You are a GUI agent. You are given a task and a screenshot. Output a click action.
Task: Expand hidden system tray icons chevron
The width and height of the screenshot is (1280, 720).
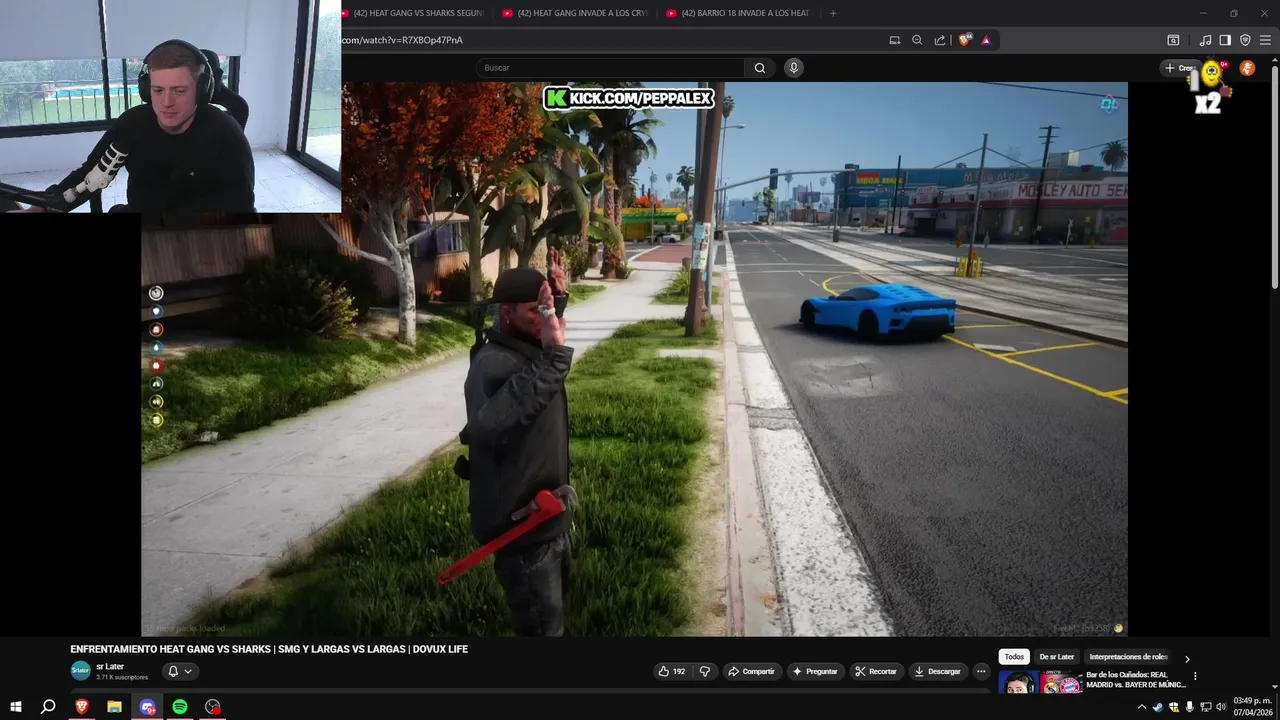tap(1142, 707)
